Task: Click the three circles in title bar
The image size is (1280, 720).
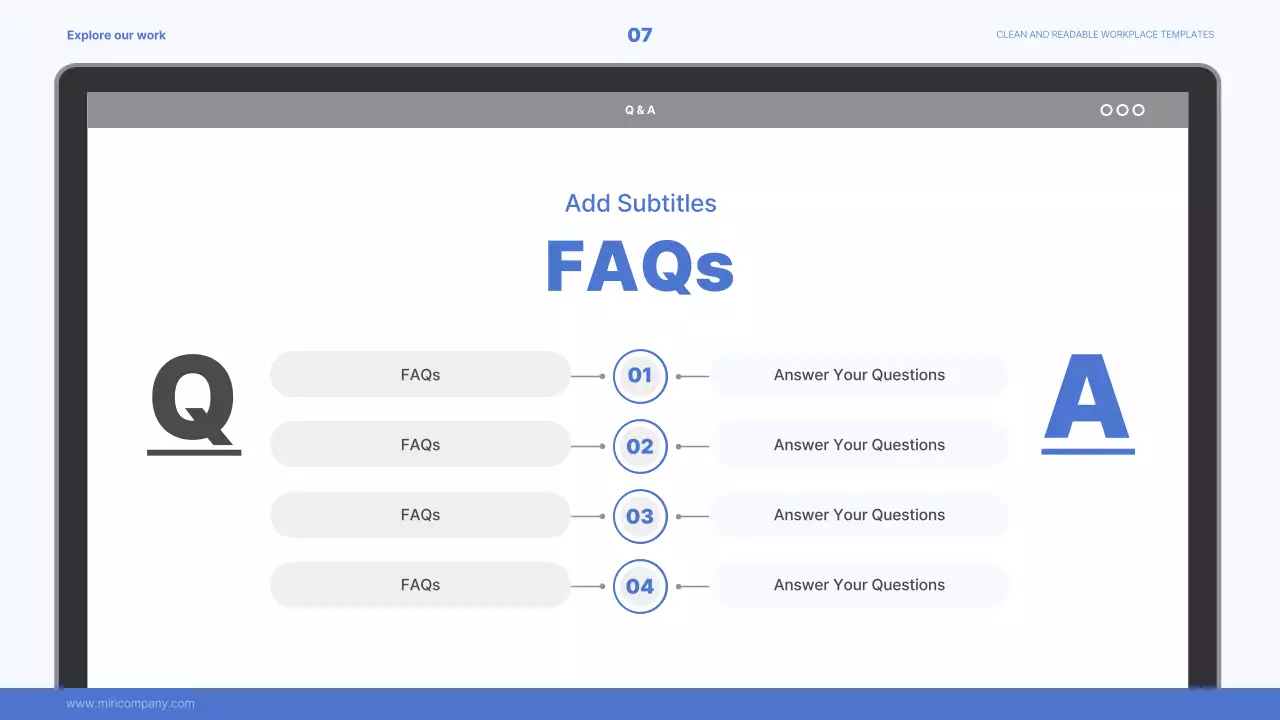Action: [1122, 110]
